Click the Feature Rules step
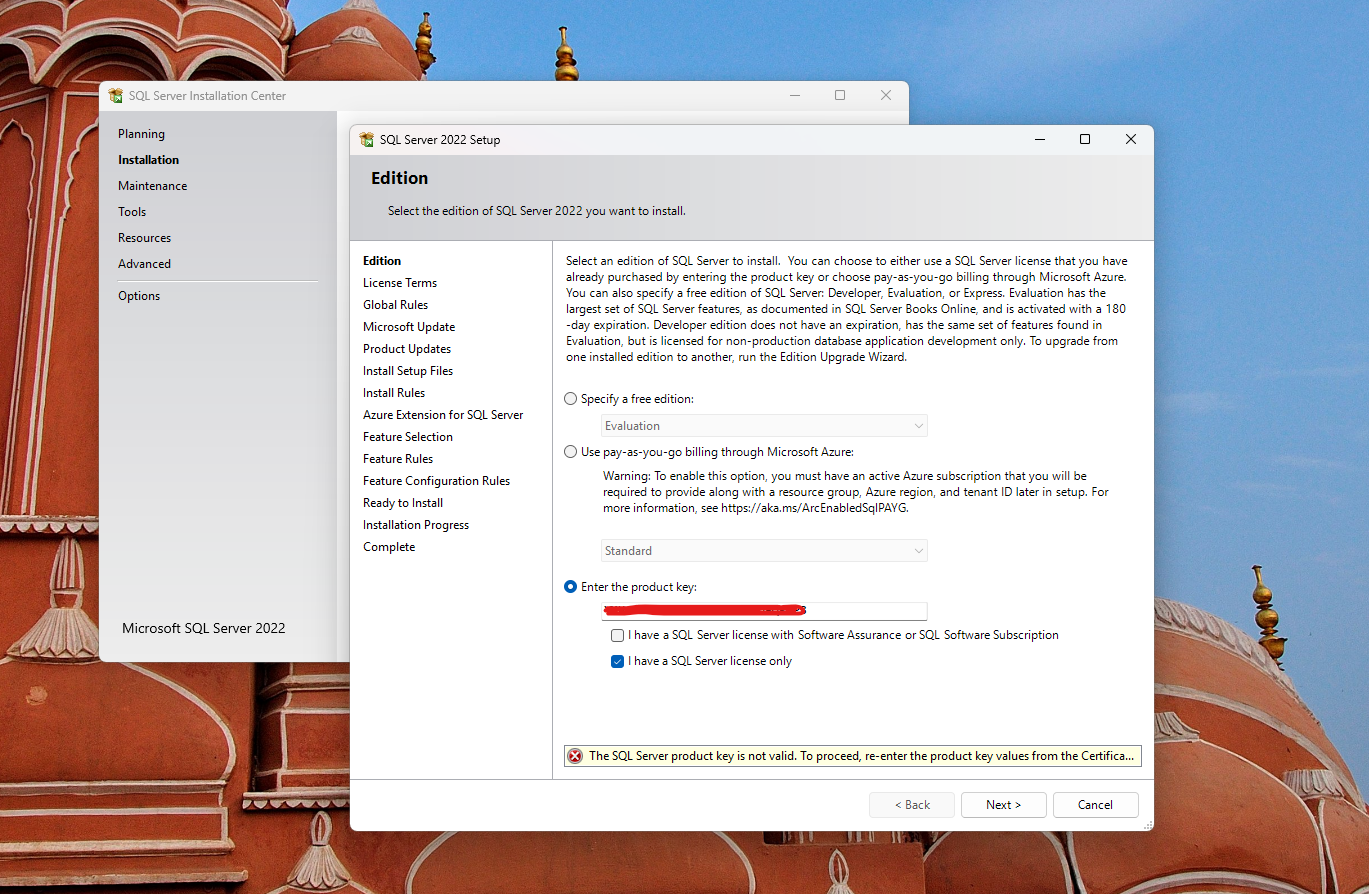The width and height of the screenshot is (1369, 894). 398,459
